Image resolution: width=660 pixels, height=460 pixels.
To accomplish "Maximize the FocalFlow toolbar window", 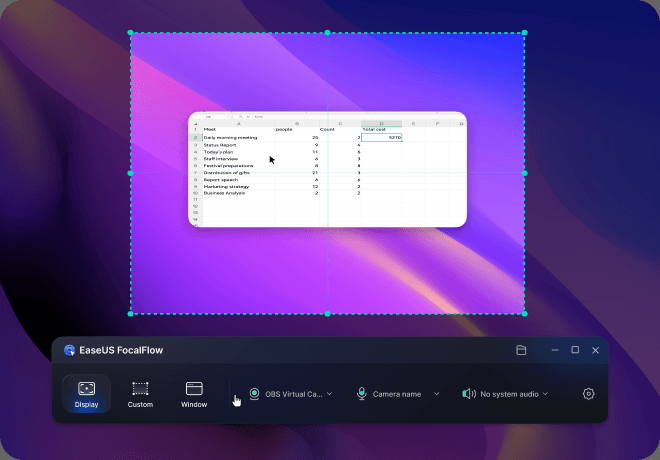I will coord(575,350).
